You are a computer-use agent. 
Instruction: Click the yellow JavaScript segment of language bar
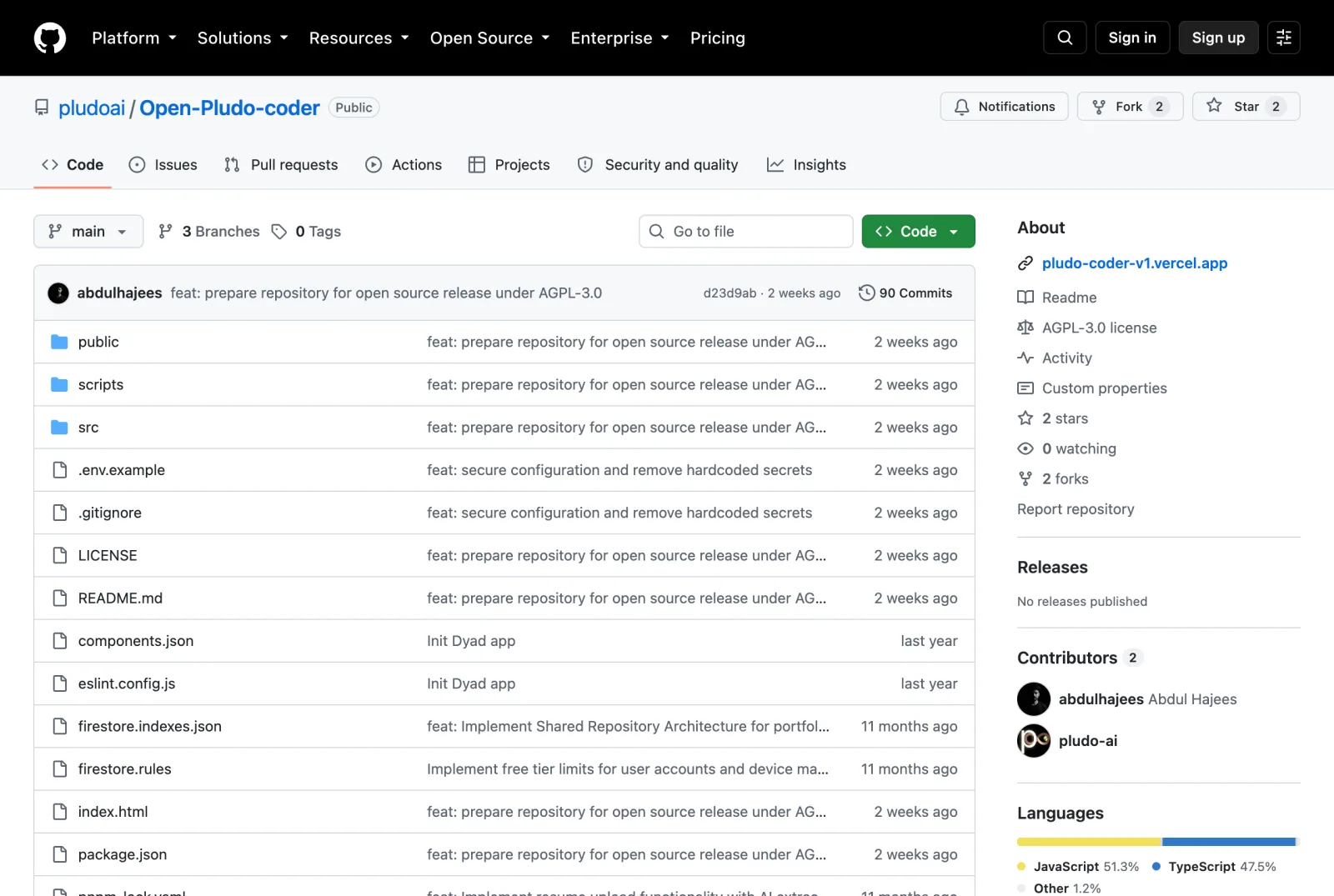click(x=1089, y=842)
